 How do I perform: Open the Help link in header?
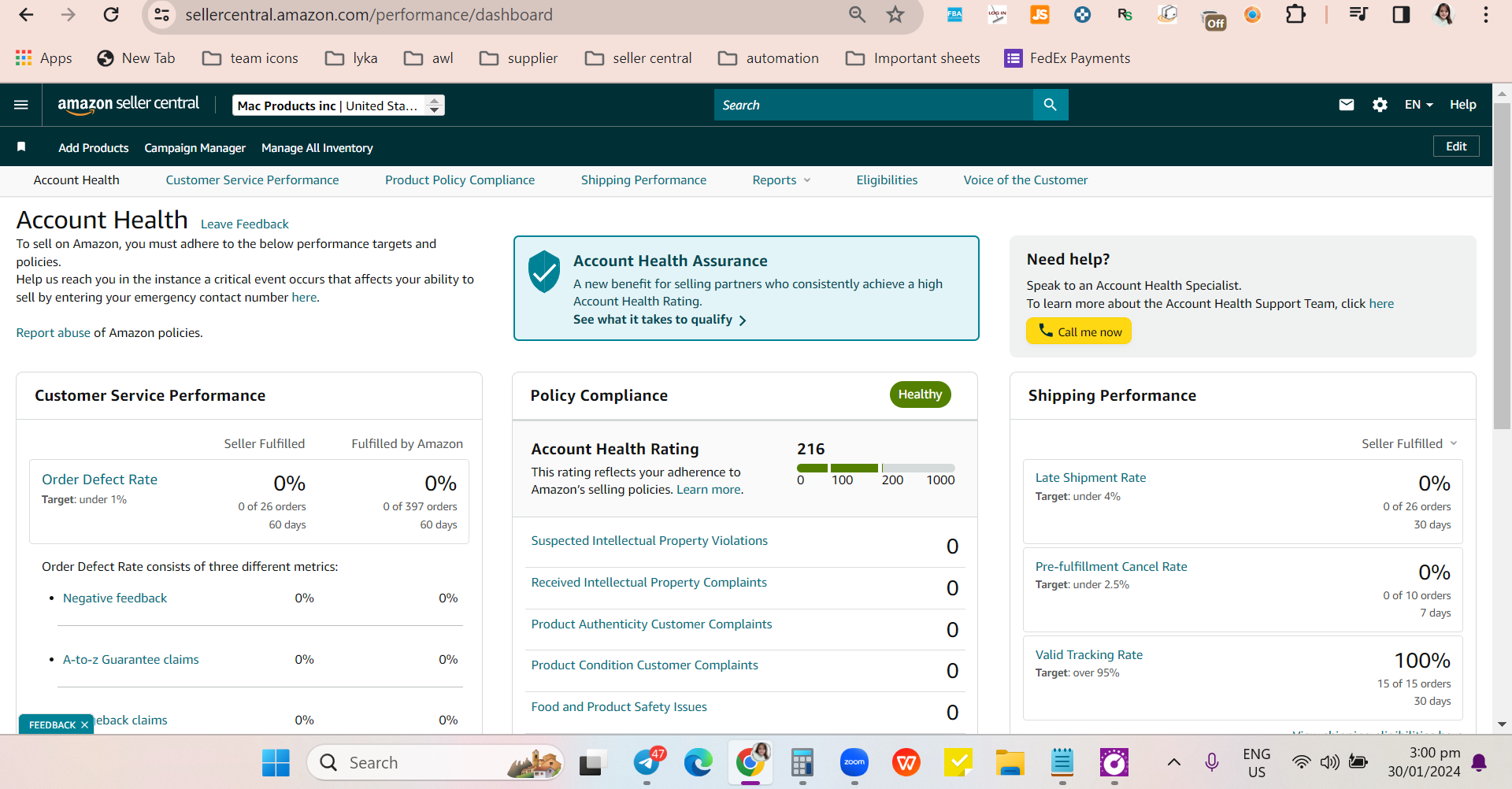click(1463, 105)
